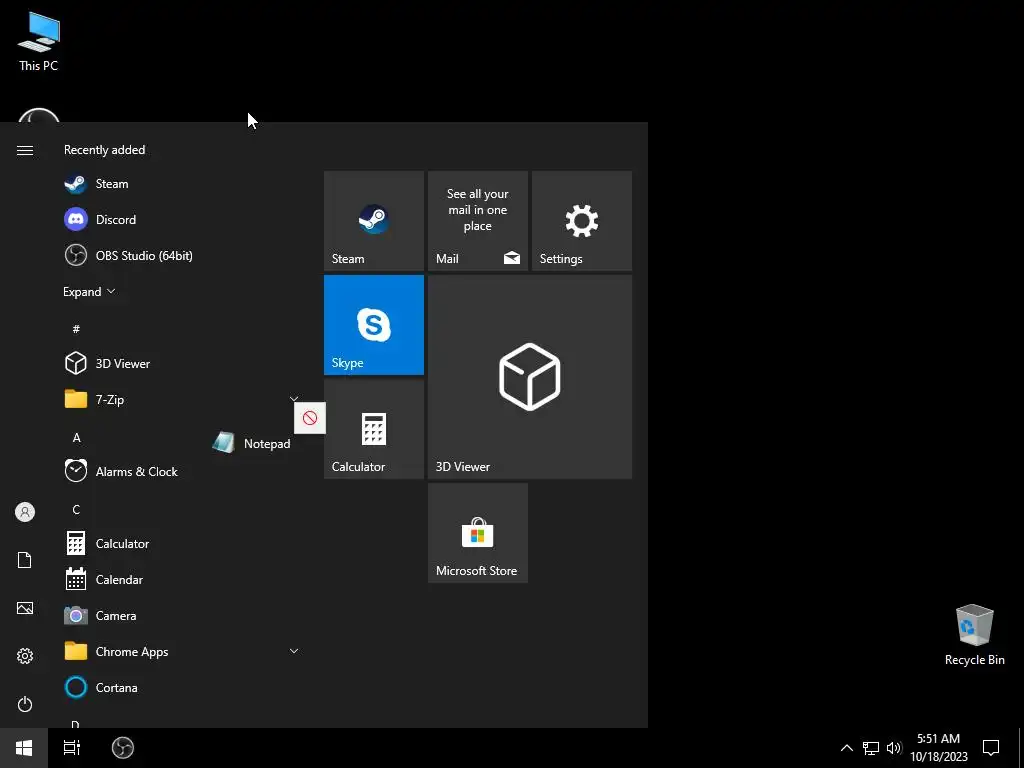Open the Mail tile

(x=477, y=221)
